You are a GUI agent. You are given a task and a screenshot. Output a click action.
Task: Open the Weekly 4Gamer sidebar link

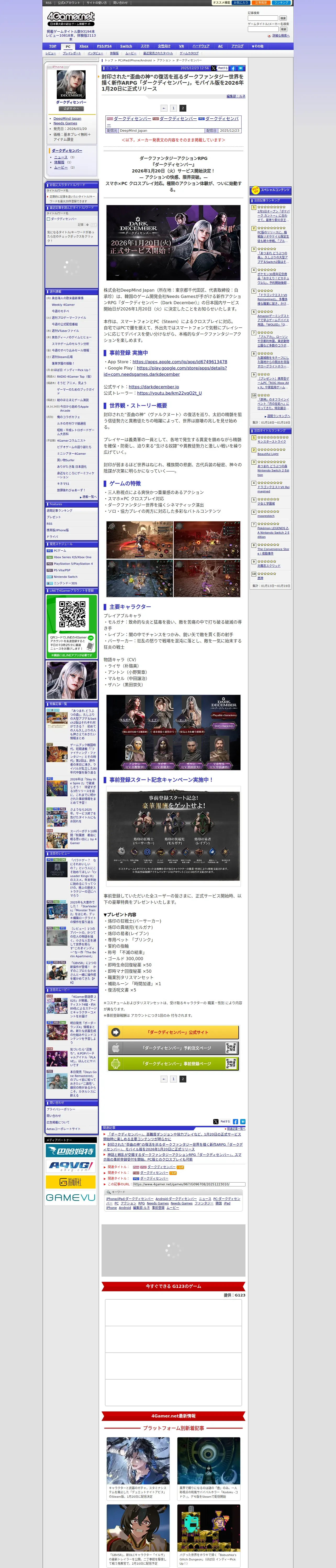pos(63,304)
